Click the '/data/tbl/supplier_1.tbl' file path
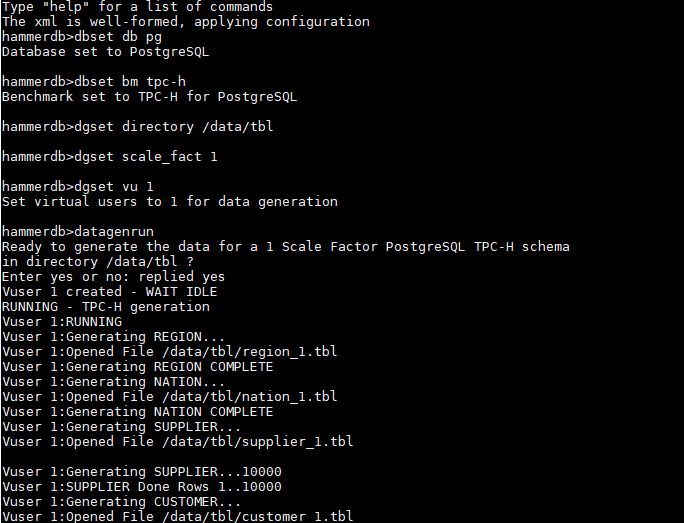This screenshot has width=684, height=523. [257, 441]
